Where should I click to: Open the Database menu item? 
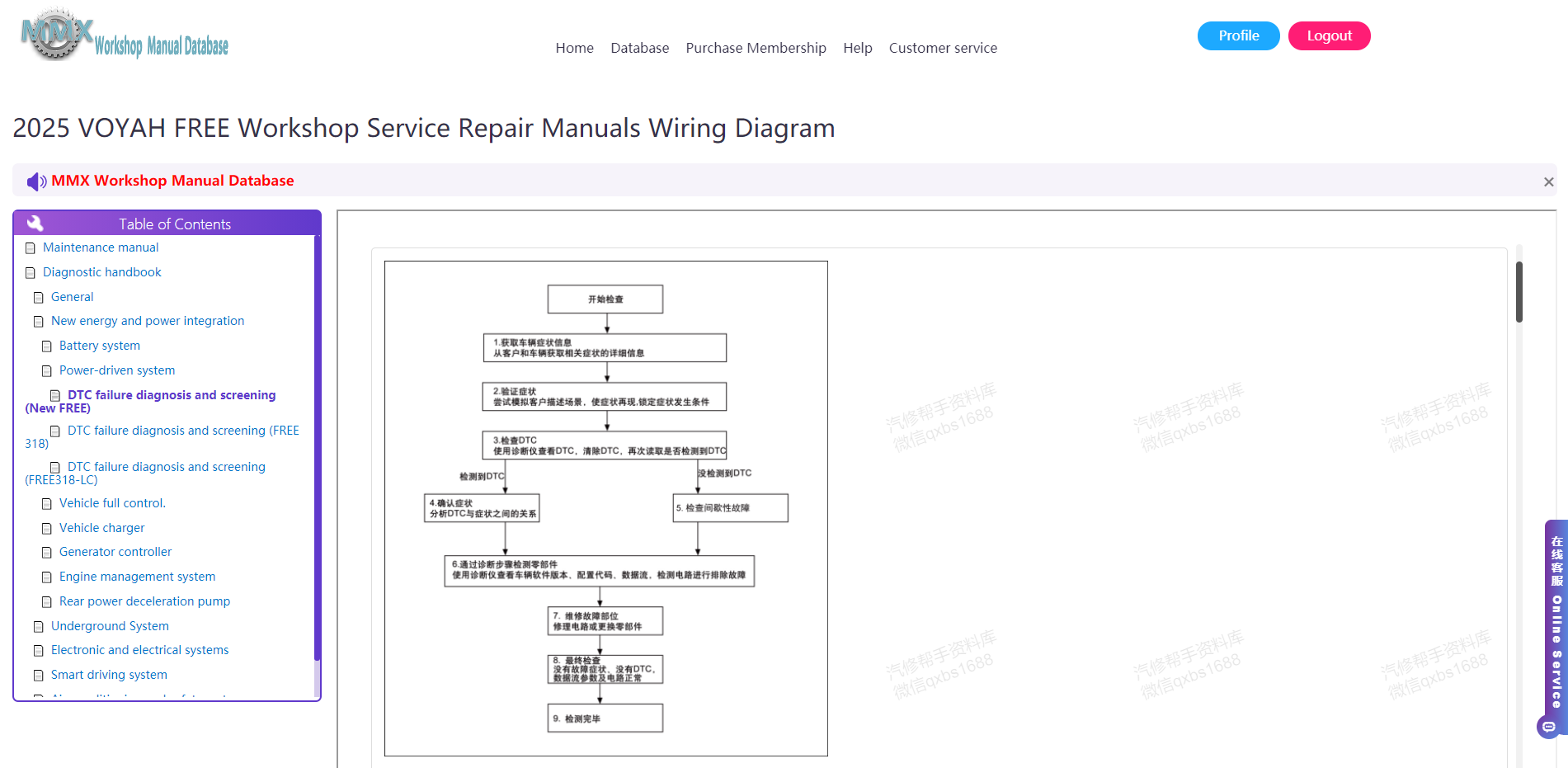point(640,48)
